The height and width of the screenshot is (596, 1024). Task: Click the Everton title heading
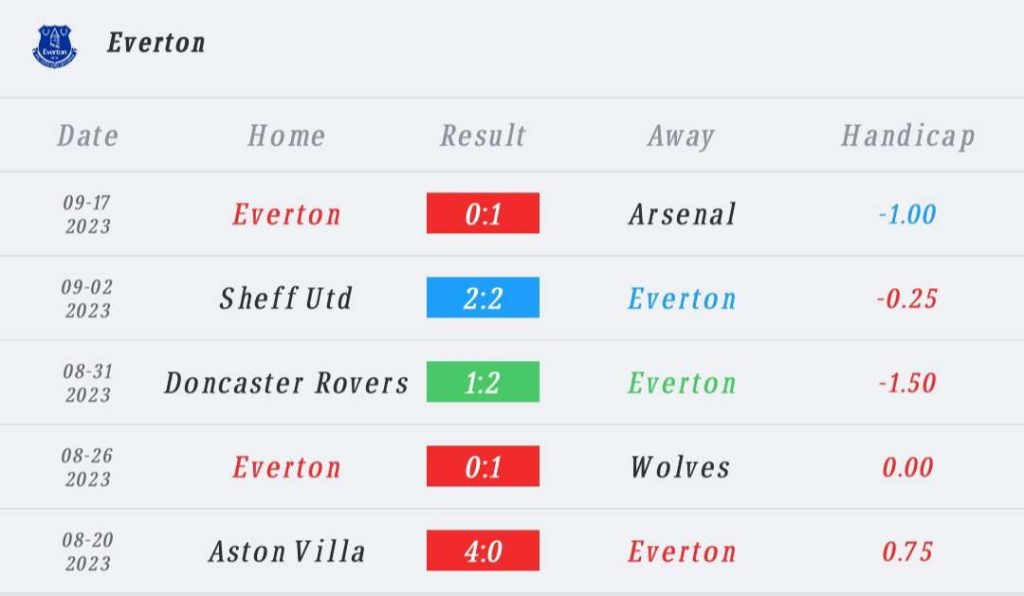pyautogui.click(x=156, y=43)
